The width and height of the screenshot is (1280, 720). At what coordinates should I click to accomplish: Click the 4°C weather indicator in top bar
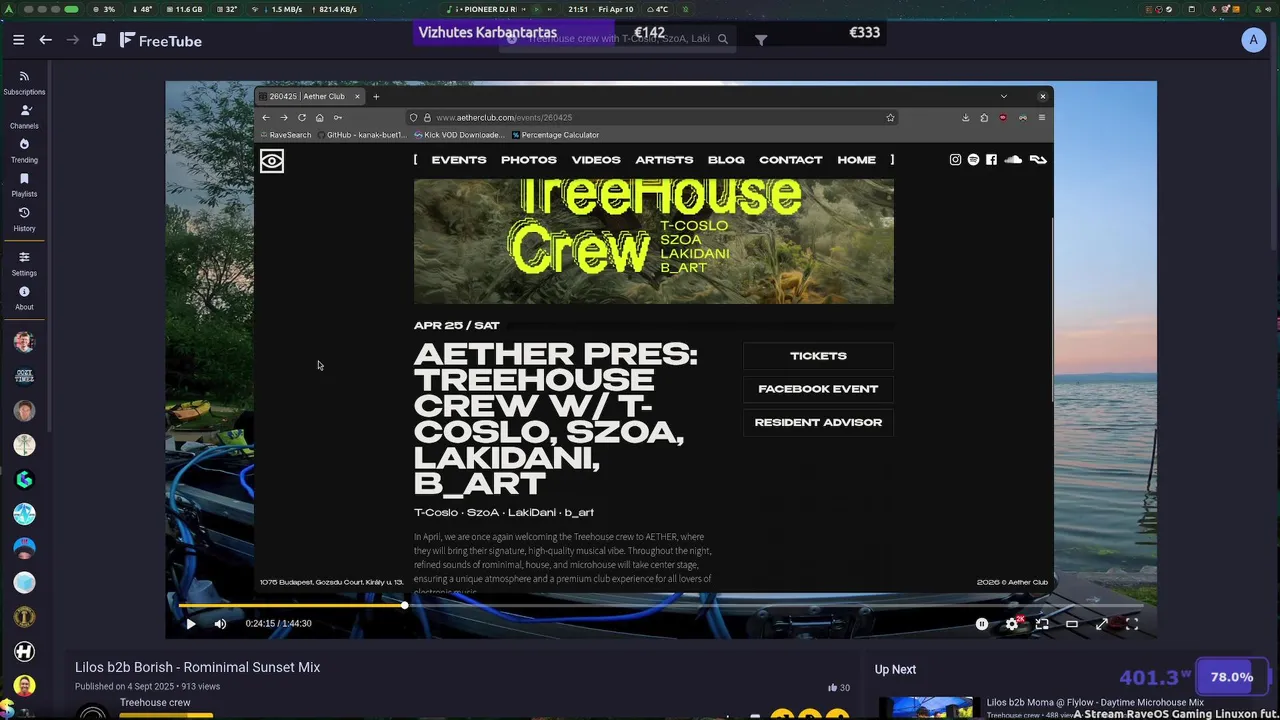tap(658, 9)
